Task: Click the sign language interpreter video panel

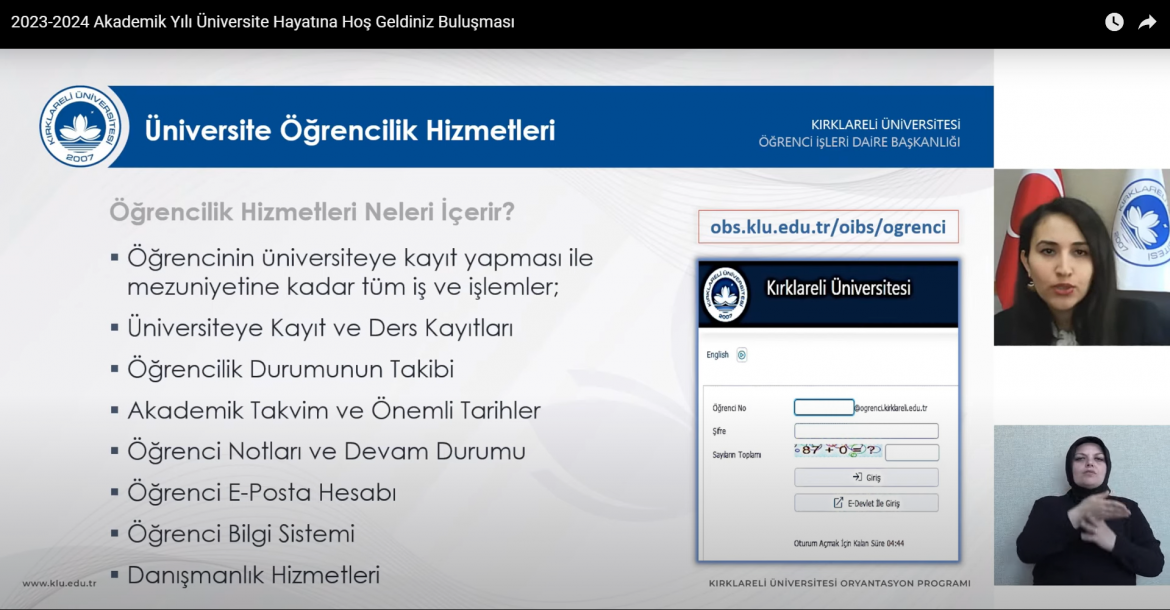Action: [1081, 505]
